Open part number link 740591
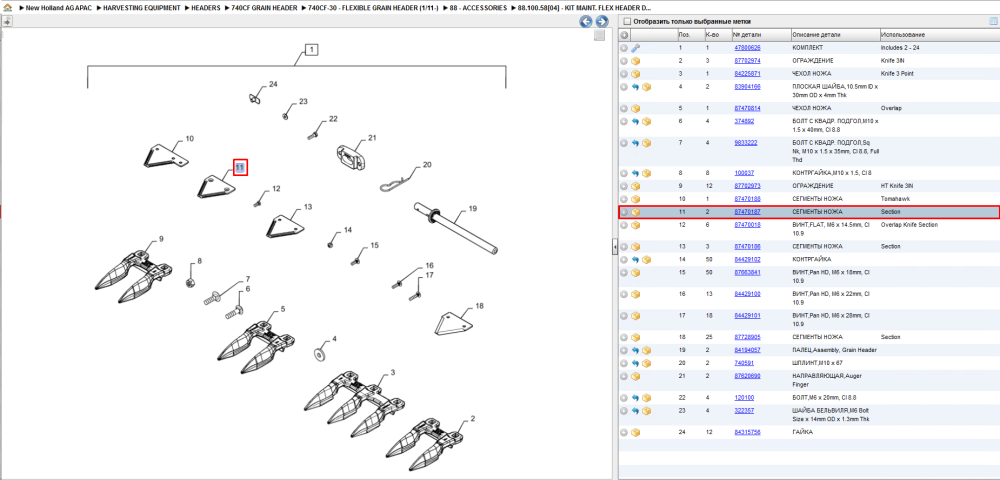The height and width of the screenshot is (480, 1000). click(x=744, y=363)
